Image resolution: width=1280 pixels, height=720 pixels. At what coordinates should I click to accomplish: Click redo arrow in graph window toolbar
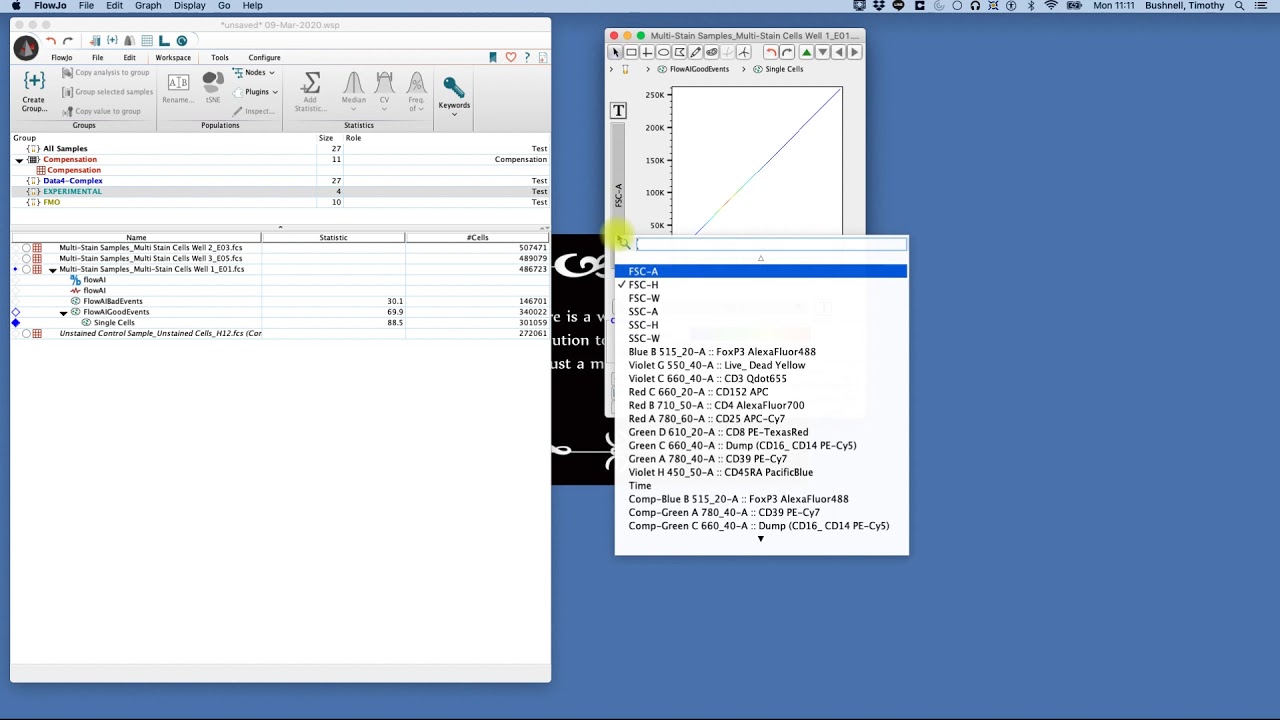tap(787, 52)
